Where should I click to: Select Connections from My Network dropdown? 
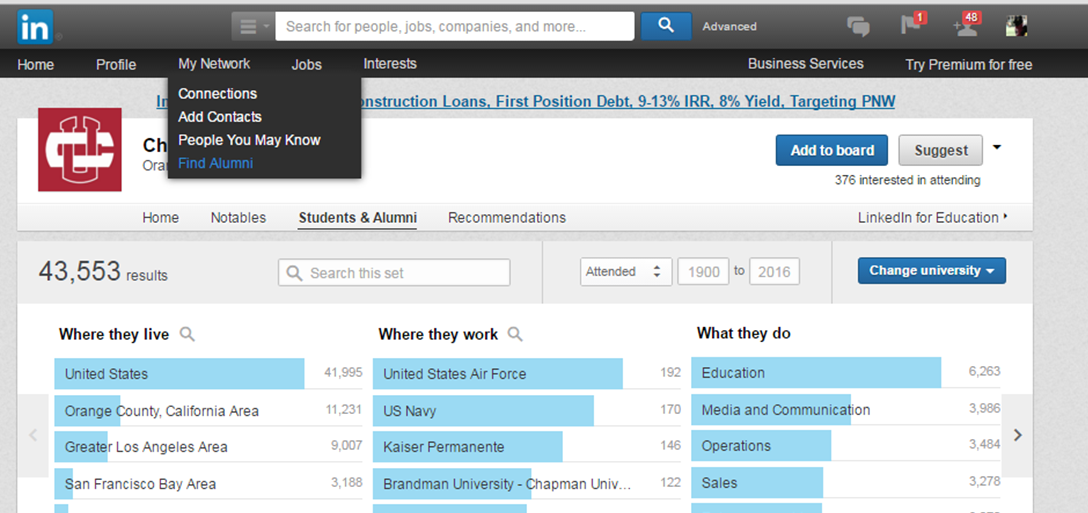217,94
